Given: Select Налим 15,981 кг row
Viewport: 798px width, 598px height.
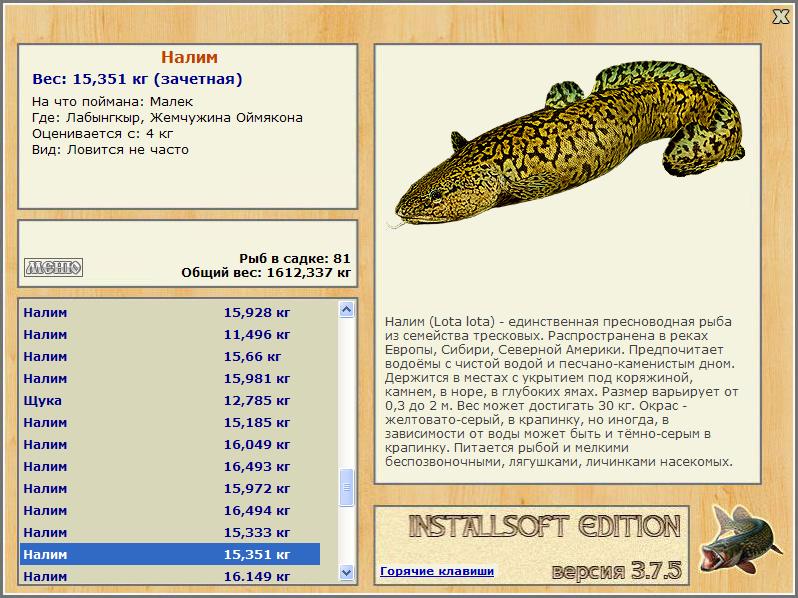Looking at the screenshot, I should pos(170,378).
